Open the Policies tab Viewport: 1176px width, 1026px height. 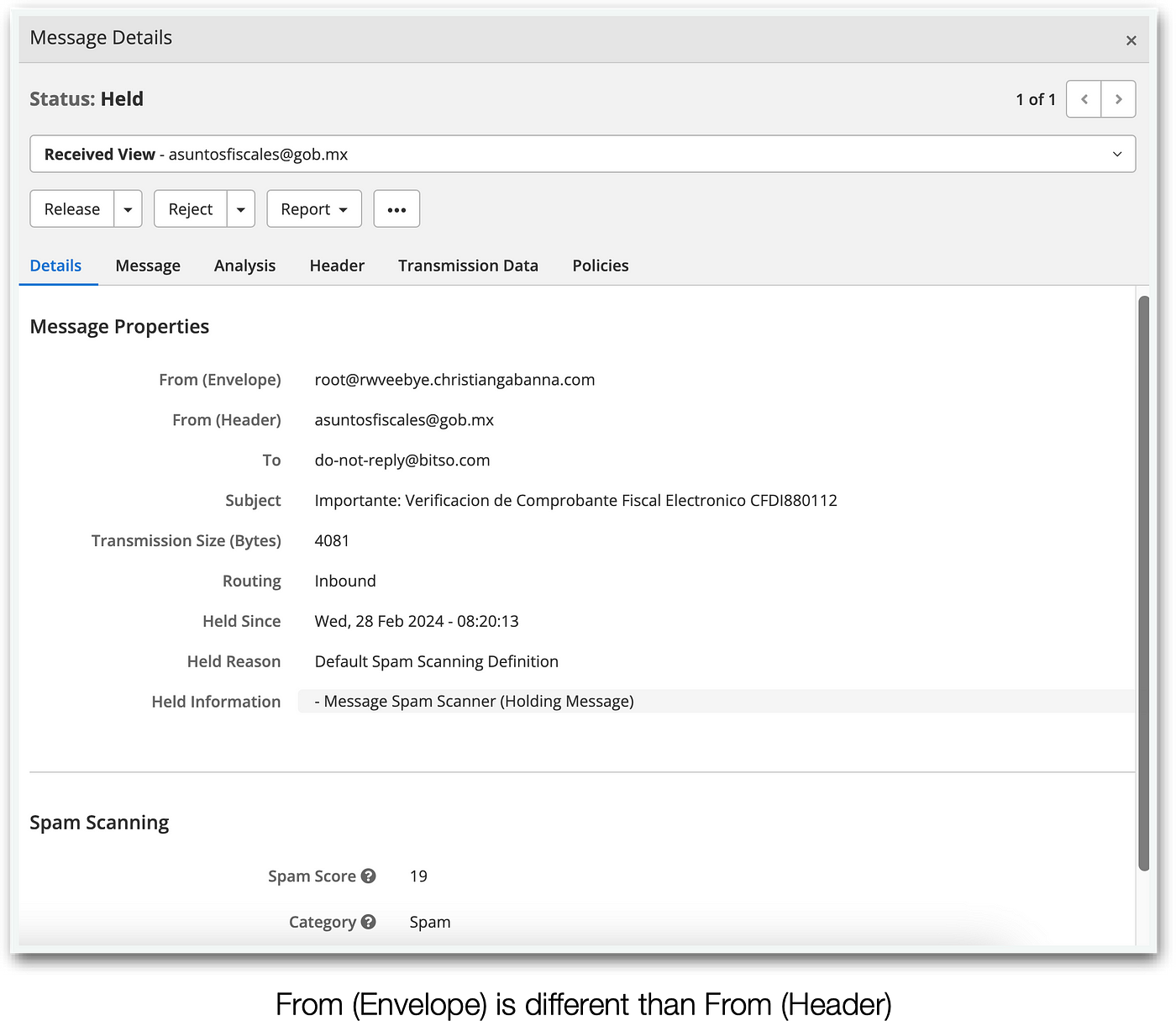pyautogui.click(x=601, y=266)
